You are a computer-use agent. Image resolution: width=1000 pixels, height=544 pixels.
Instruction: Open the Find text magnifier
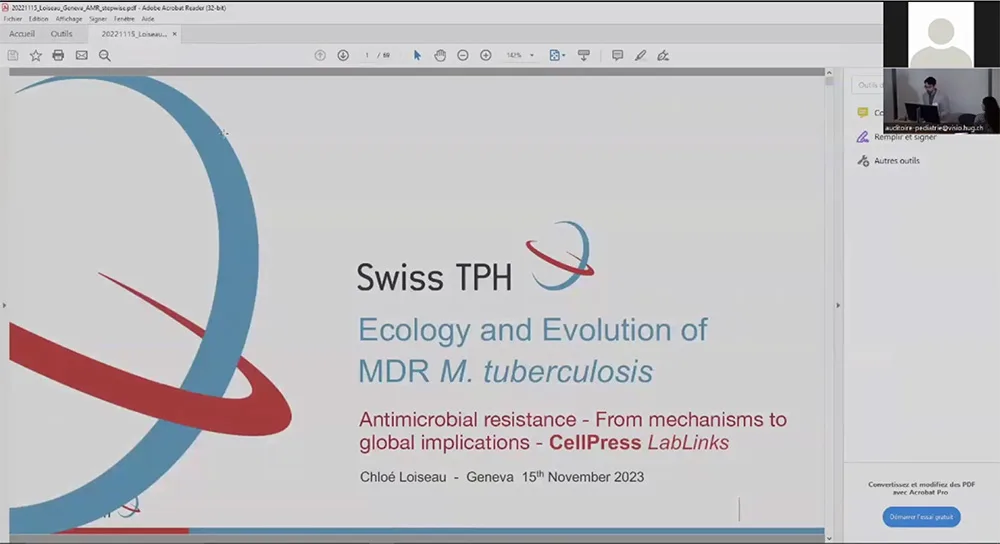[x=105, y=55]
